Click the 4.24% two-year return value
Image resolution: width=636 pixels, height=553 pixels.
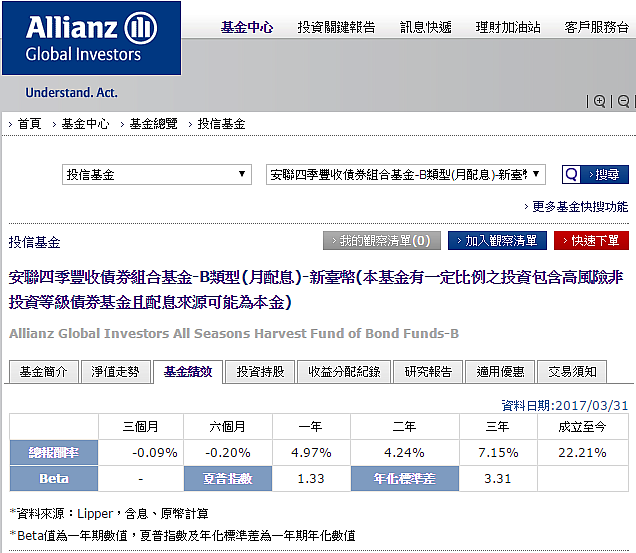coord(404,452)
